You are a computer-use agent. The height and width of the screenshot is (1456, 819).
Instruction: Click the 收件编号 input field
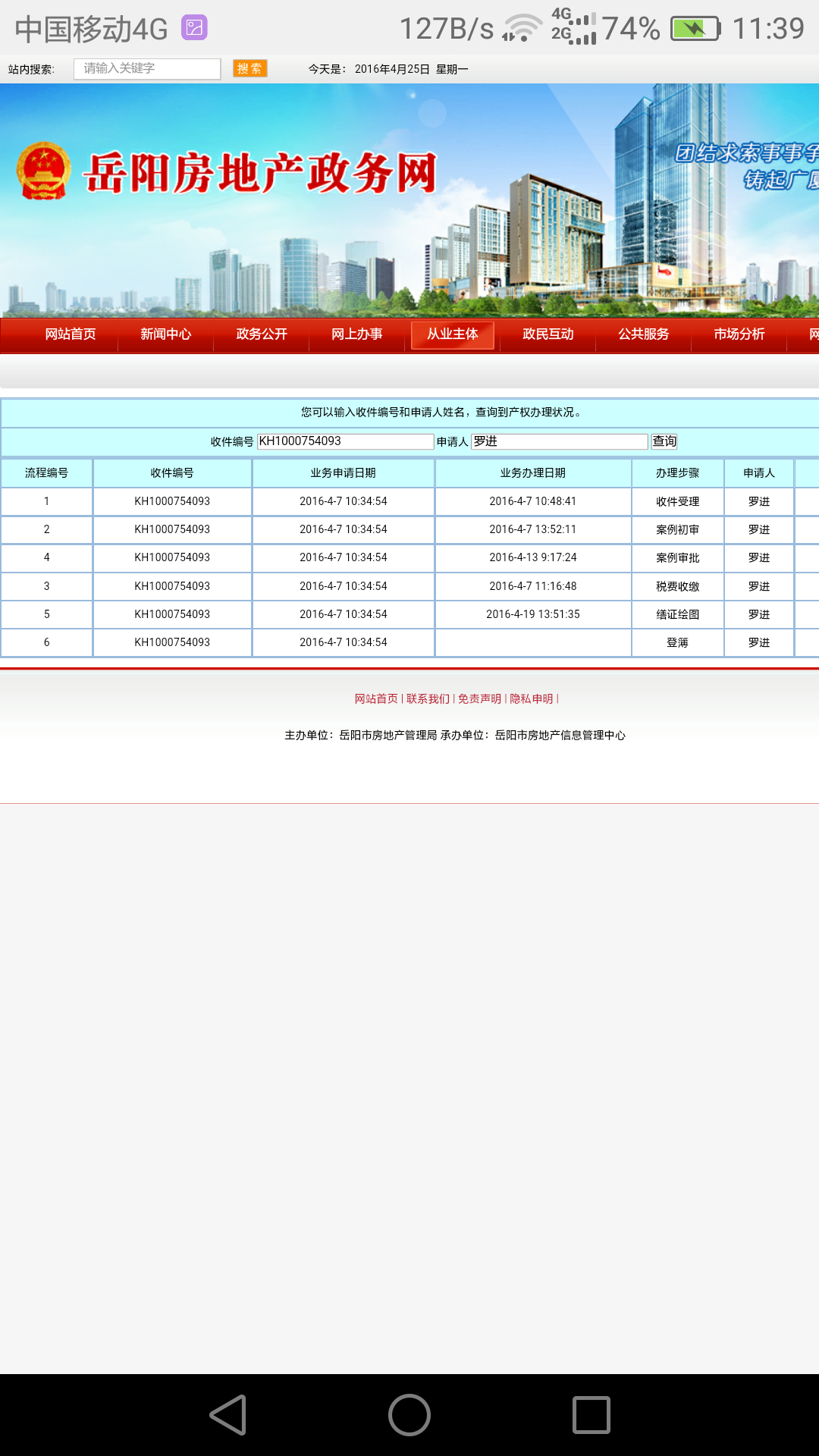(x=345, y=441)
